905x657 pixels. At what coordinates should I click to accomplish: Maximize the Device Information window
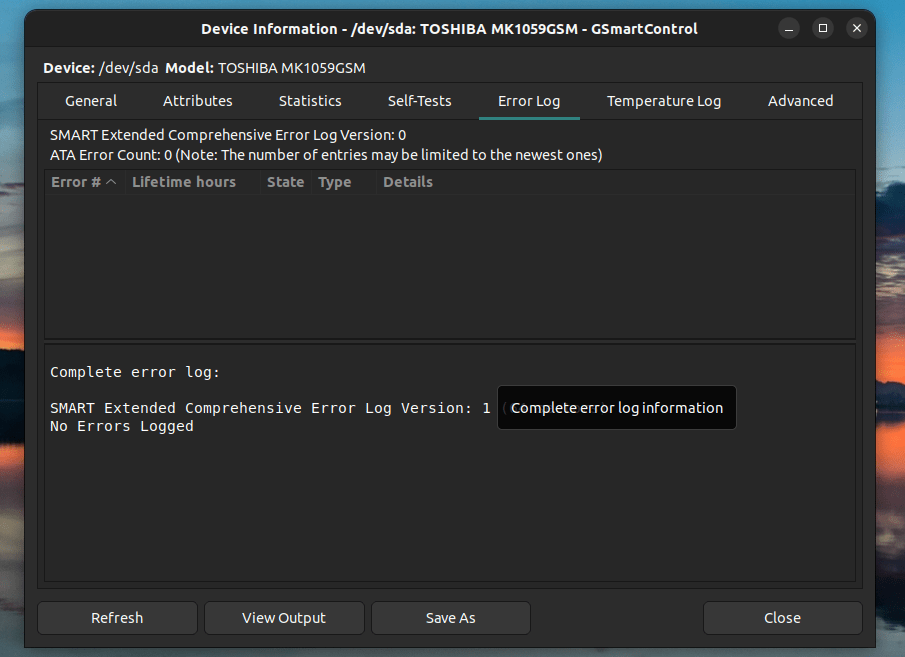[823, 29]
